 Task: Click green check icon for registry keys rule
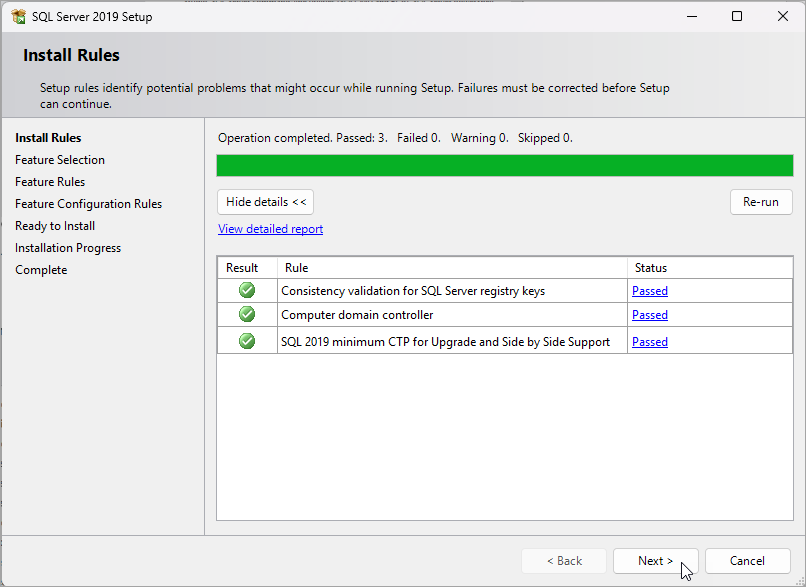click(x=247, y=290)
